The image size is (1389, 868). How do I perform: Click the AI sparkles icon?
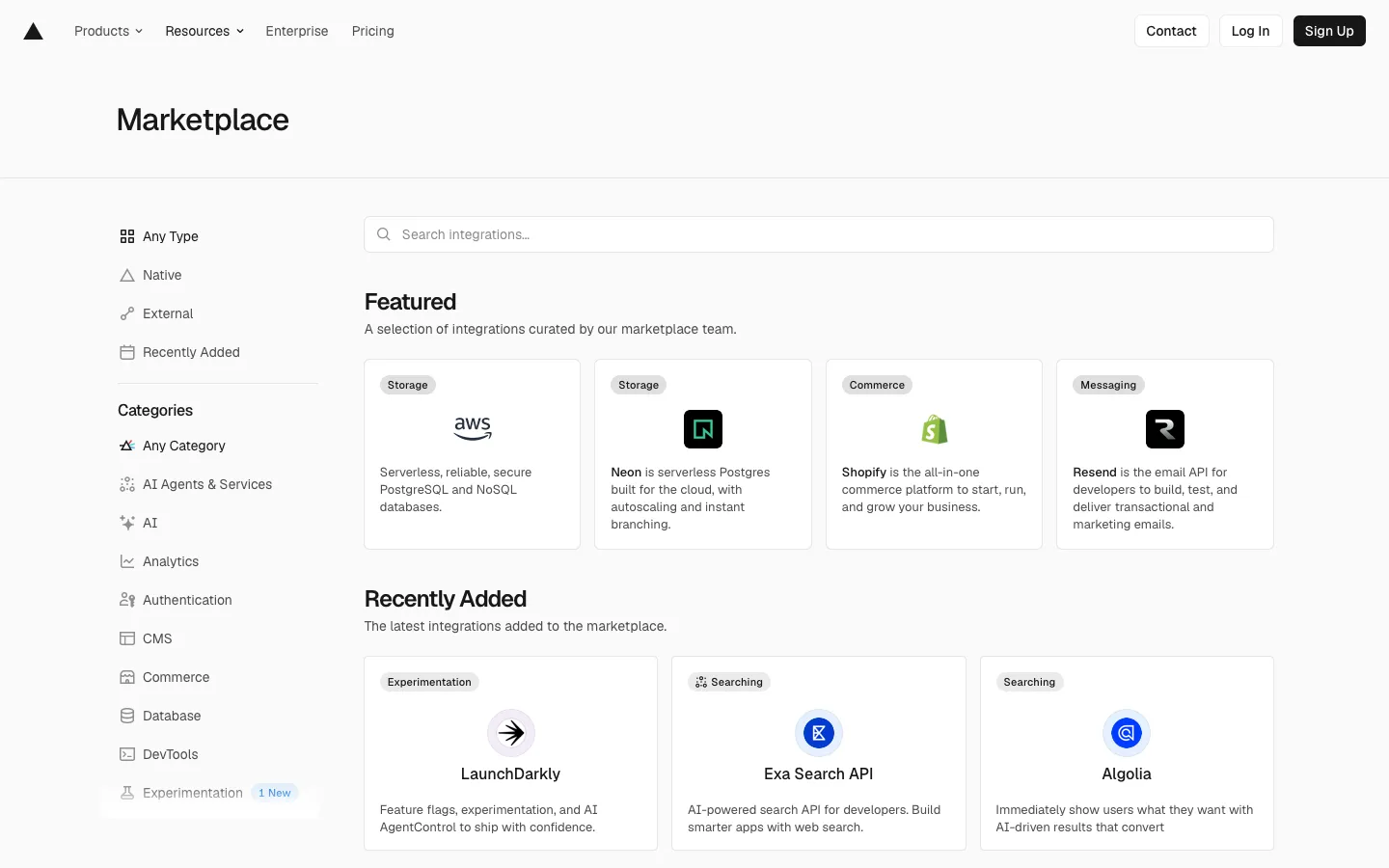coord(127,523)
